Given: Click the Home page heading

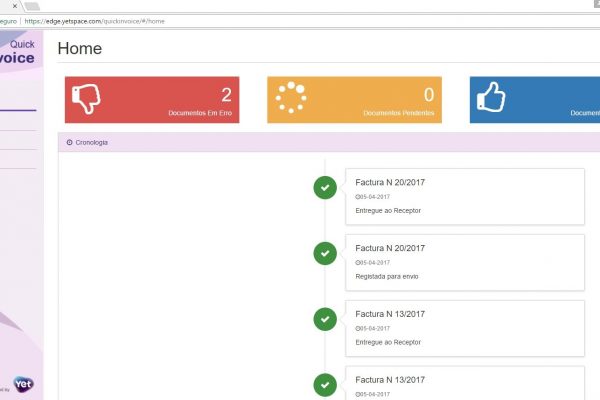Looking at the screenshot, I should [x=80, y=48].
